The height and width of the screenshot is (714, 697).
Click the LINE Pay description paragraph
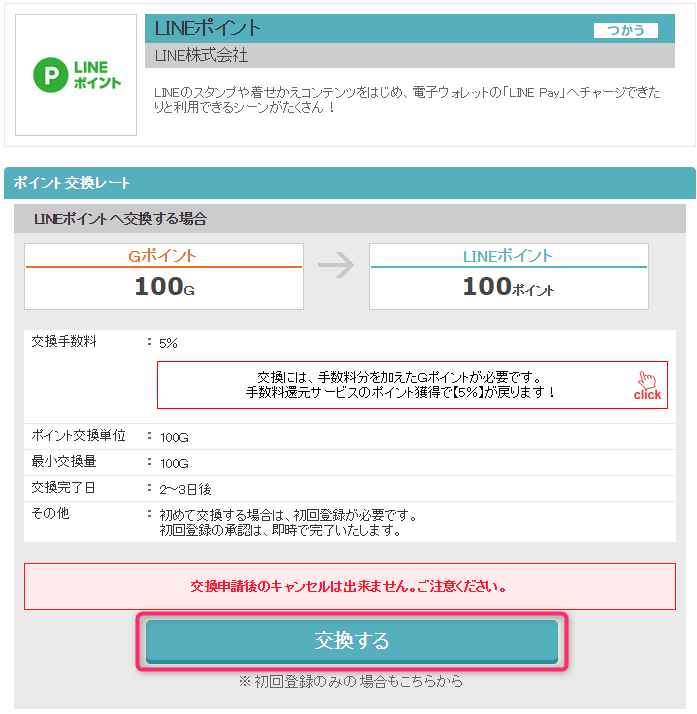click(407, 100)
